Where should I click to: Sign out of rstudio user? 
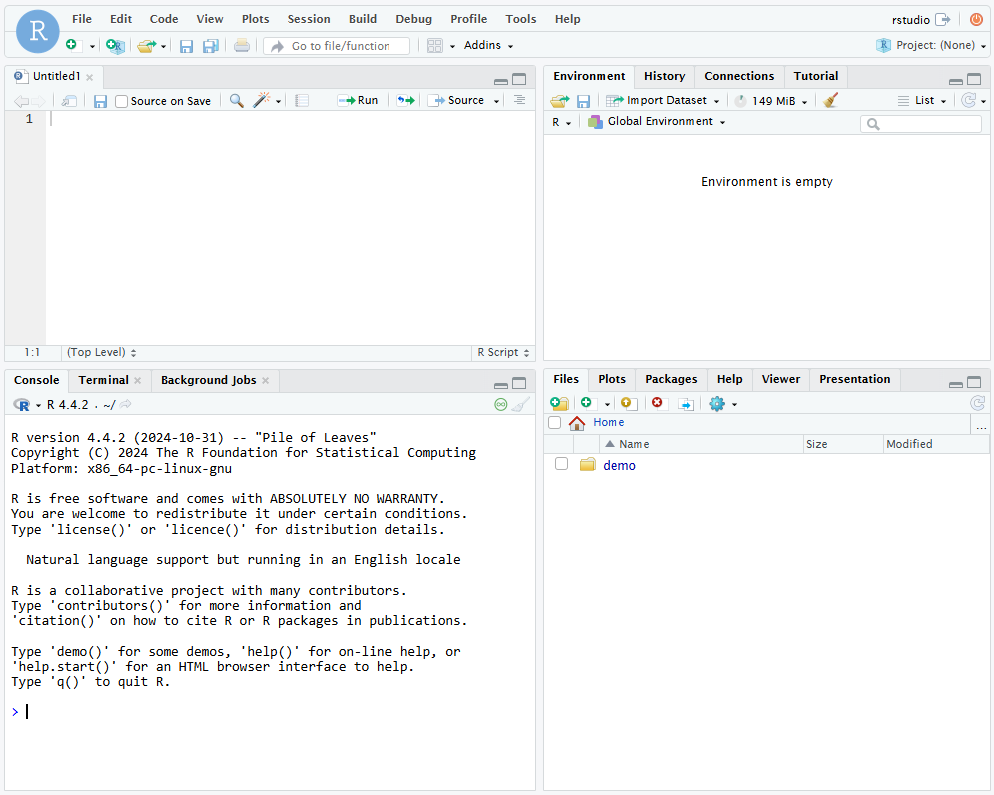(943, 20)
